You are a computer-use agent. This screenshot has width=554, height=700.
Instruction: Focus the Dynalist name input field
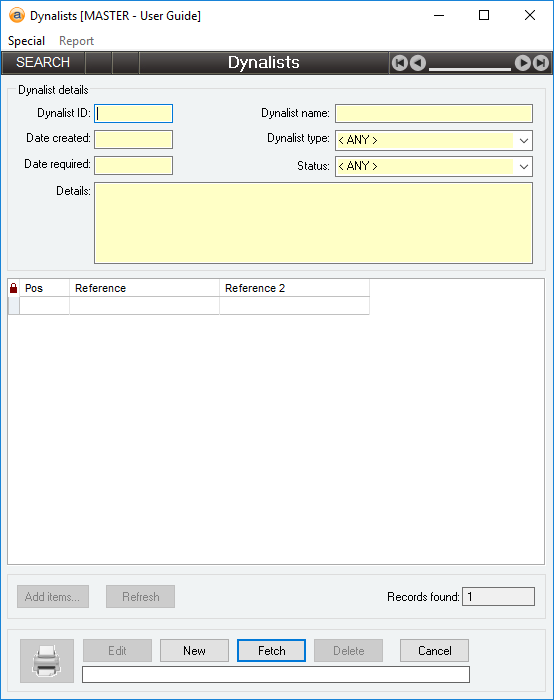(434, 113)
